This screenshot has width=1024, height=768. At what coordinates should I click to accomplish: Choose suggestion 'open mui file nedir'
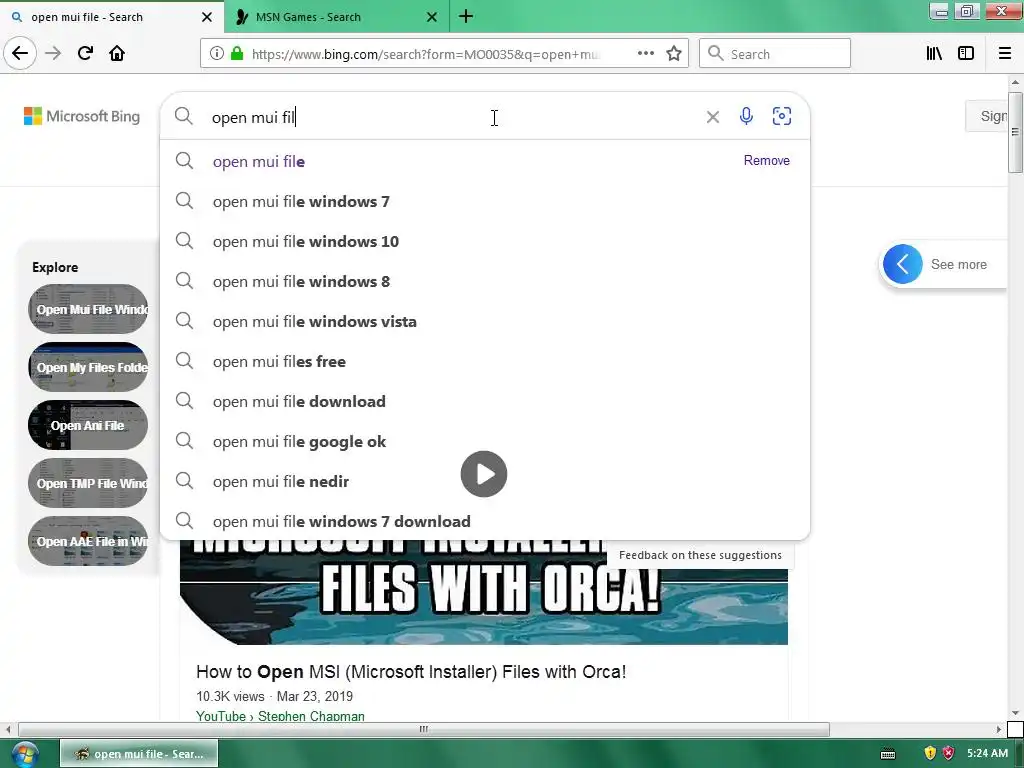(485, 481)
